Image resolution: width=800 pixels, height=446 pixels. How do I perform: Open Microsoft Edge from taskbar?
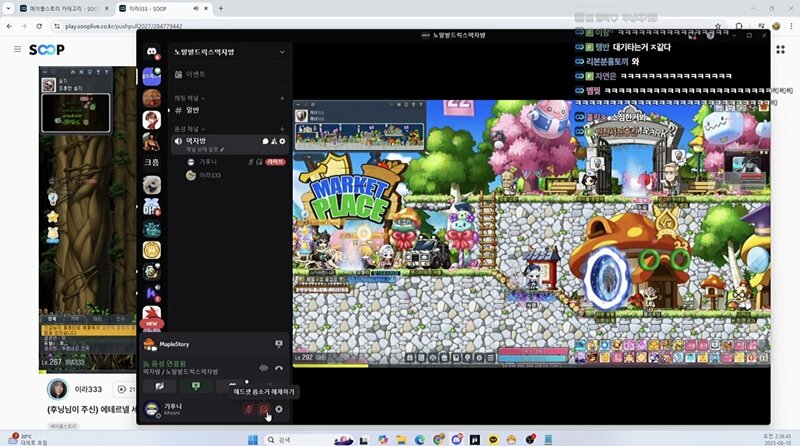pyautogui.click(x=420, y=440)
